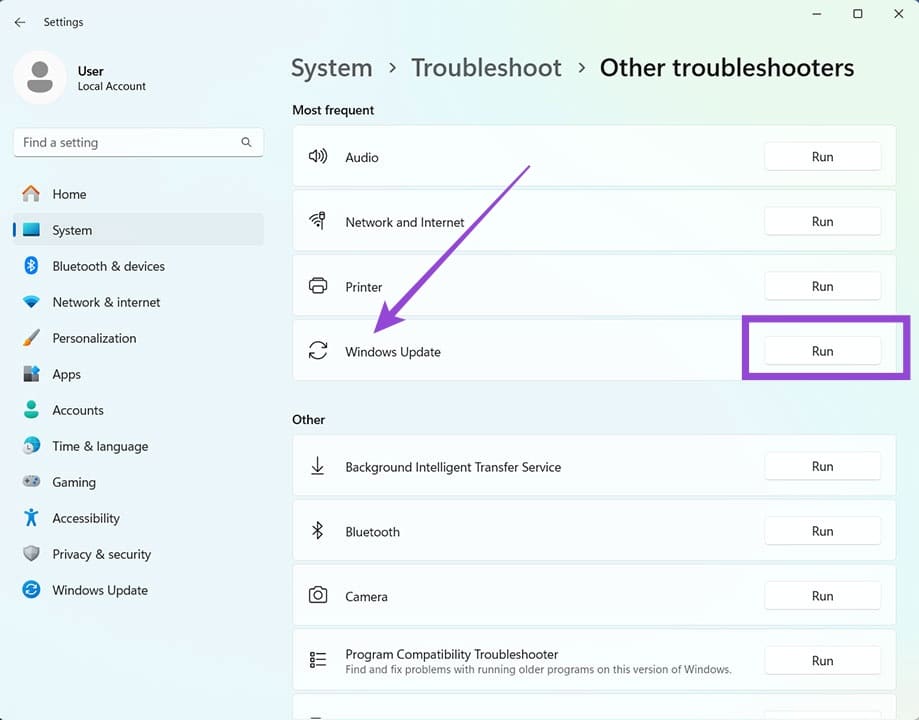This screenshot has height=720, width=919.
Task: Click the Network & internet wifi icon
Action: 31,302
